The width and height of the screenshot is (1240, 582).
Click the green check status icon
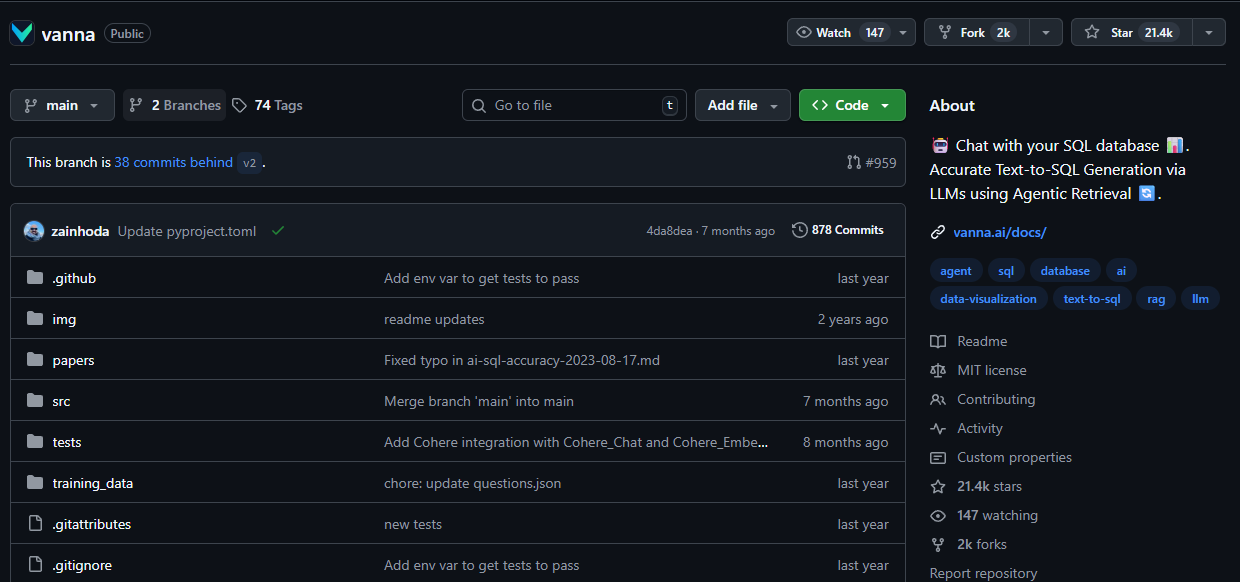click(x=278, y=231)
